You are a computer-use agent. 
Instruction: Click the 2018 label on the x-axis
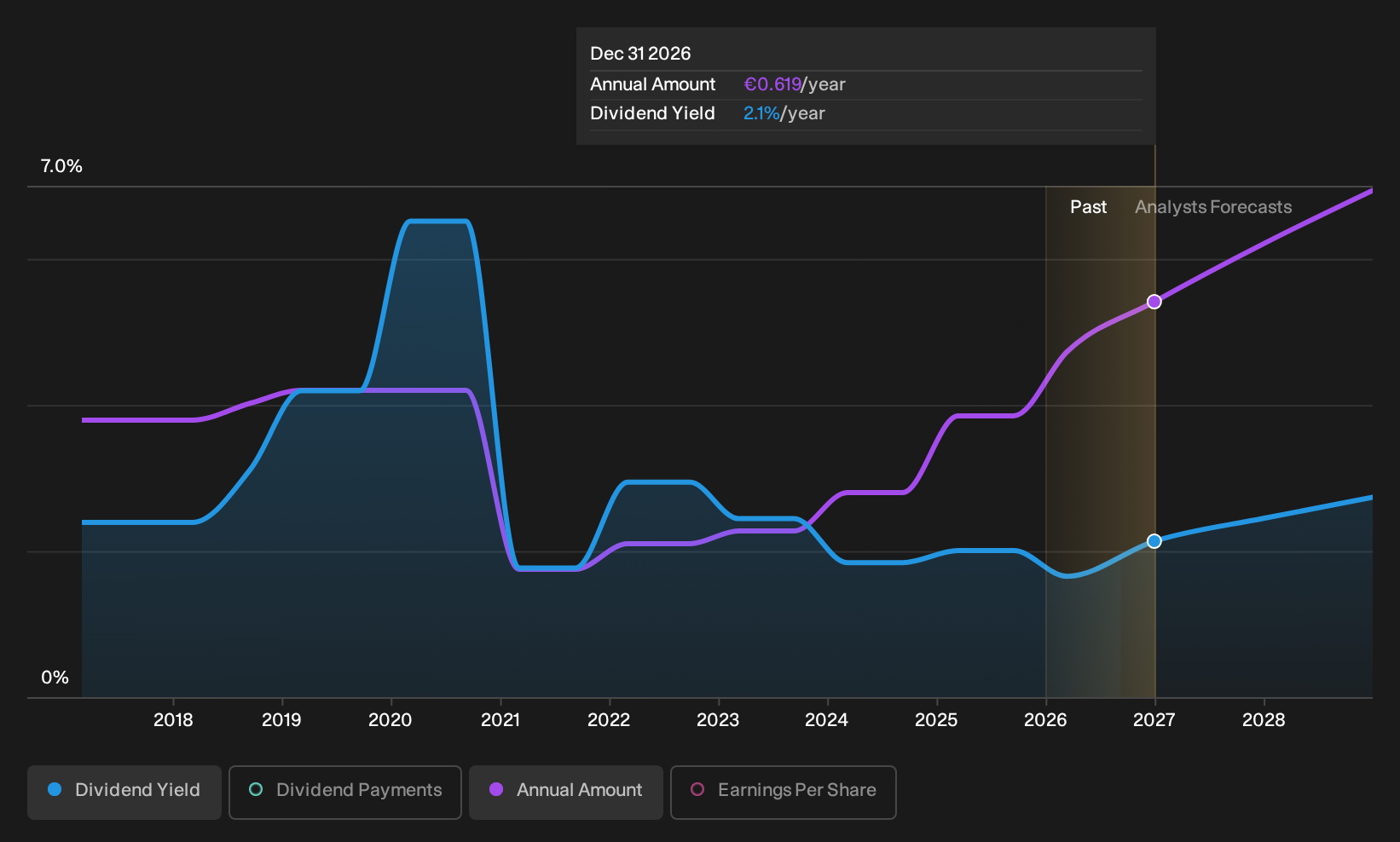click(x=173, y=720)
